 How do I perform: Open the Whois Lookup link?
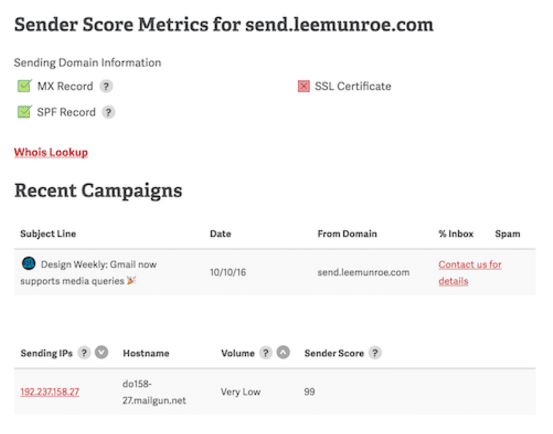tap(51, 152)
